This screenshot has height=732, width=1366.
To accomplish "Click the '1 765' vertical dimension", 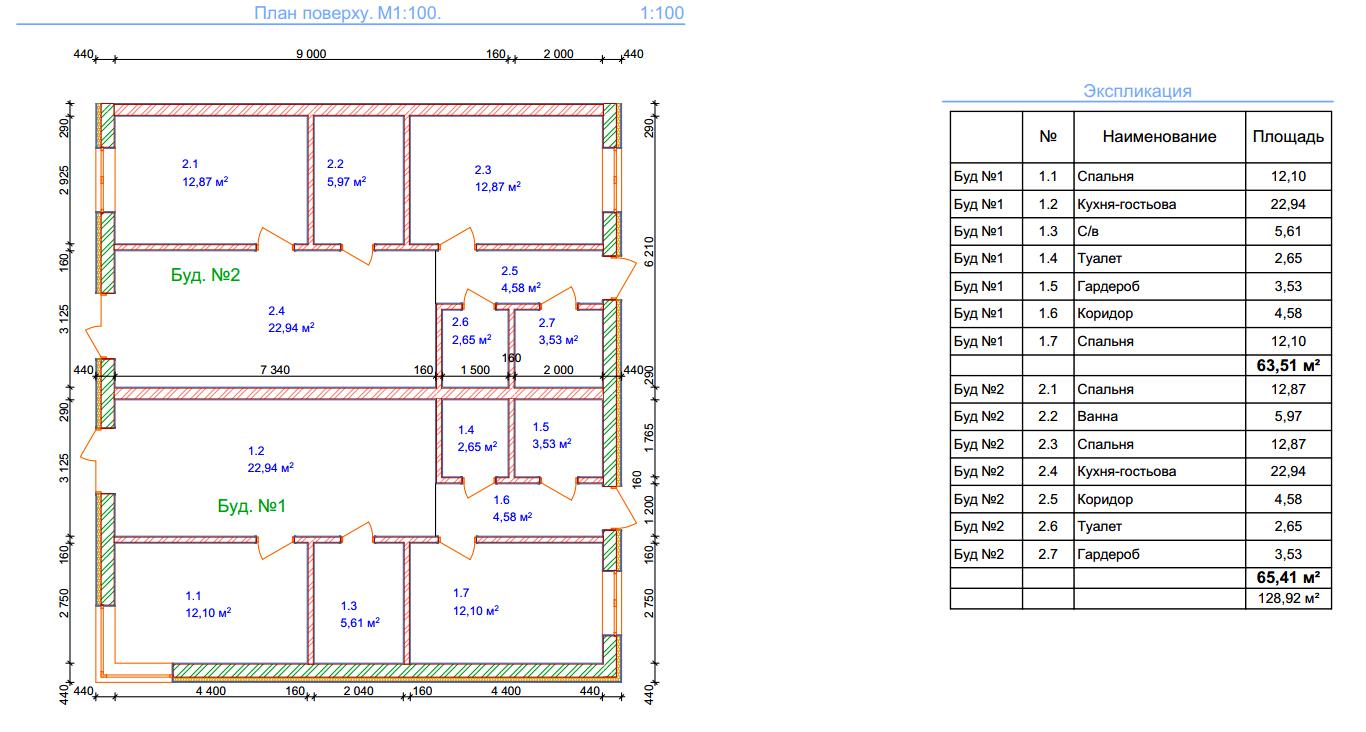I will (x=649, y=438).
